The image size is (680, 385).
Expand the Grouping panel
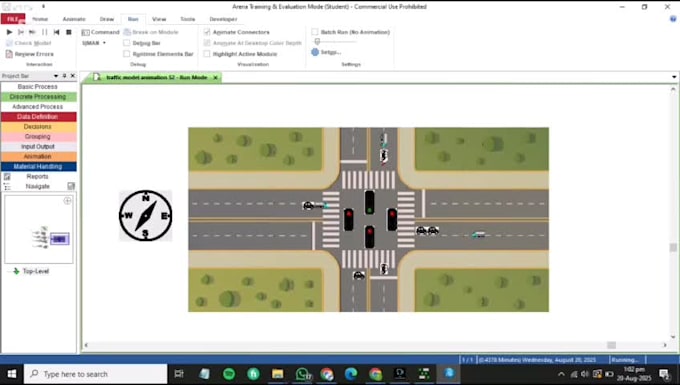point(38,137)
